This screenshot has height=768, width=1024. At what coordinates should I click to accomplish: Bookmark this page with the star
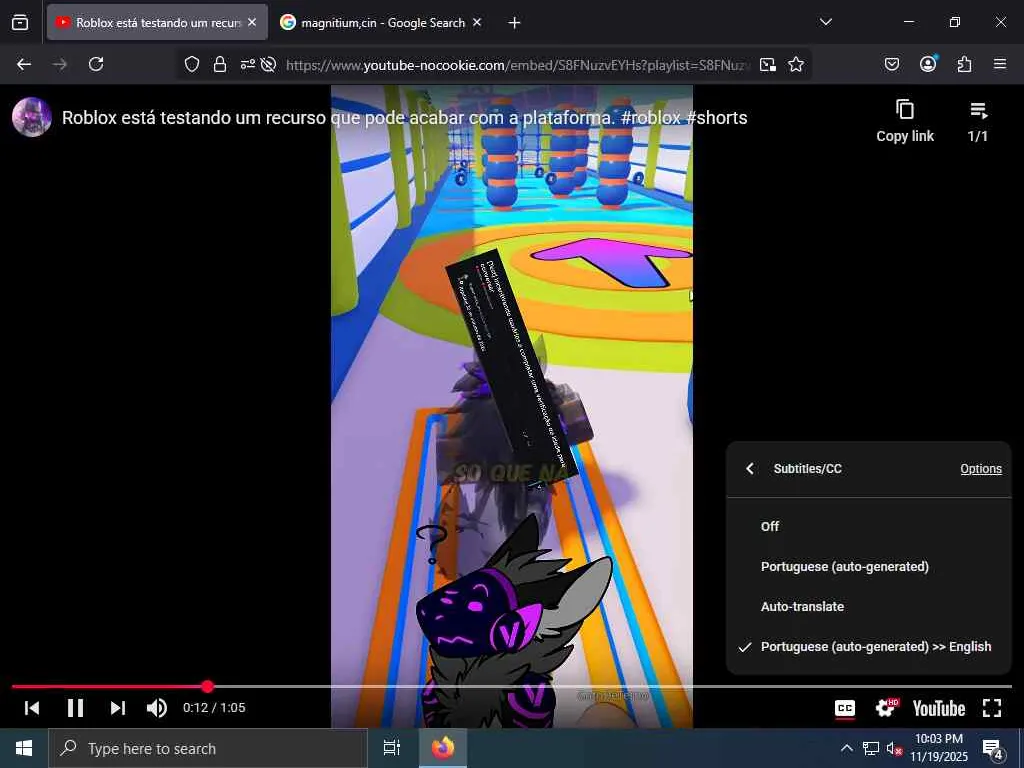pos(795,64)
